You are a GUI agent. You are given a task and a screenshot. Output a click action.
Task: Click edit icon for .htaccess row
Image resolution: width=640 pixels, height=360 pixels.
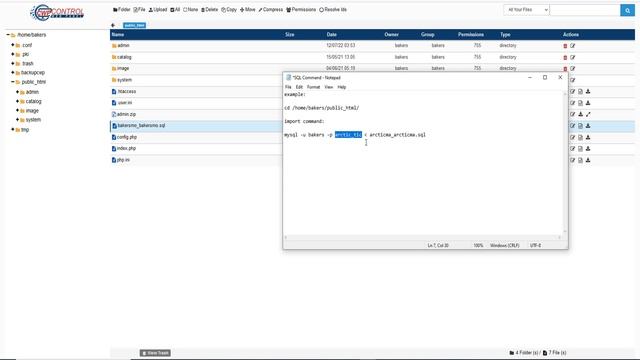coord(573,91)
